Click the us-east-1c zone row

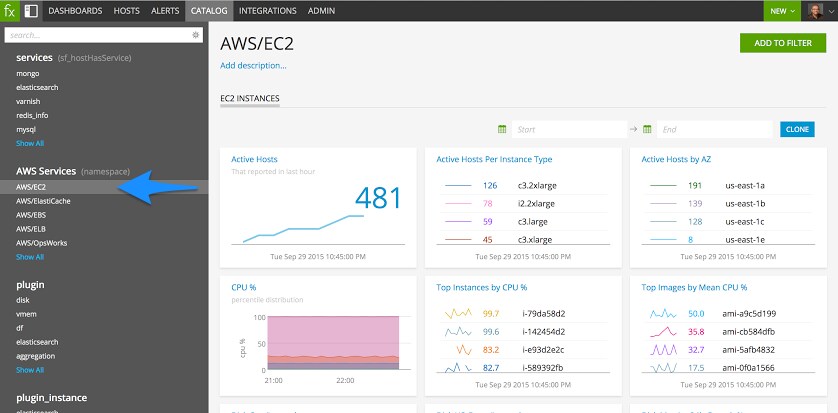728,222
